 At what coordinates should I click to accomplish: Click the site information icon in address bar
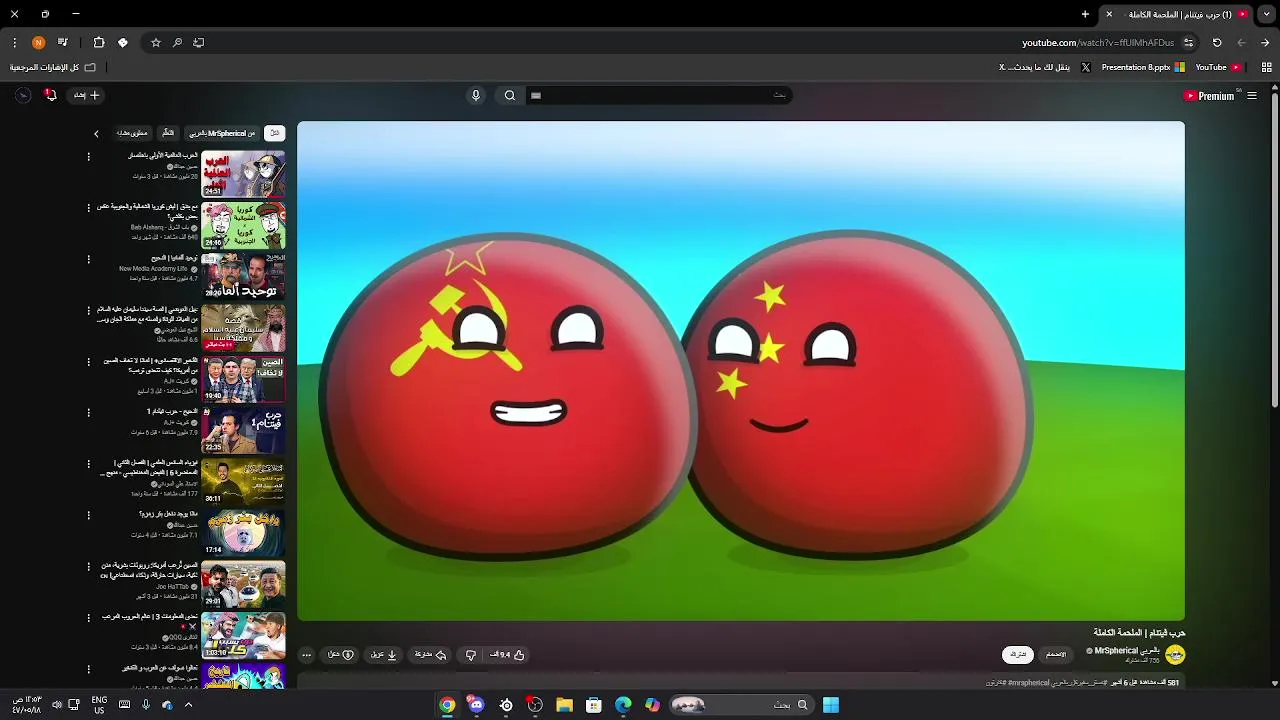(1188, 43)
